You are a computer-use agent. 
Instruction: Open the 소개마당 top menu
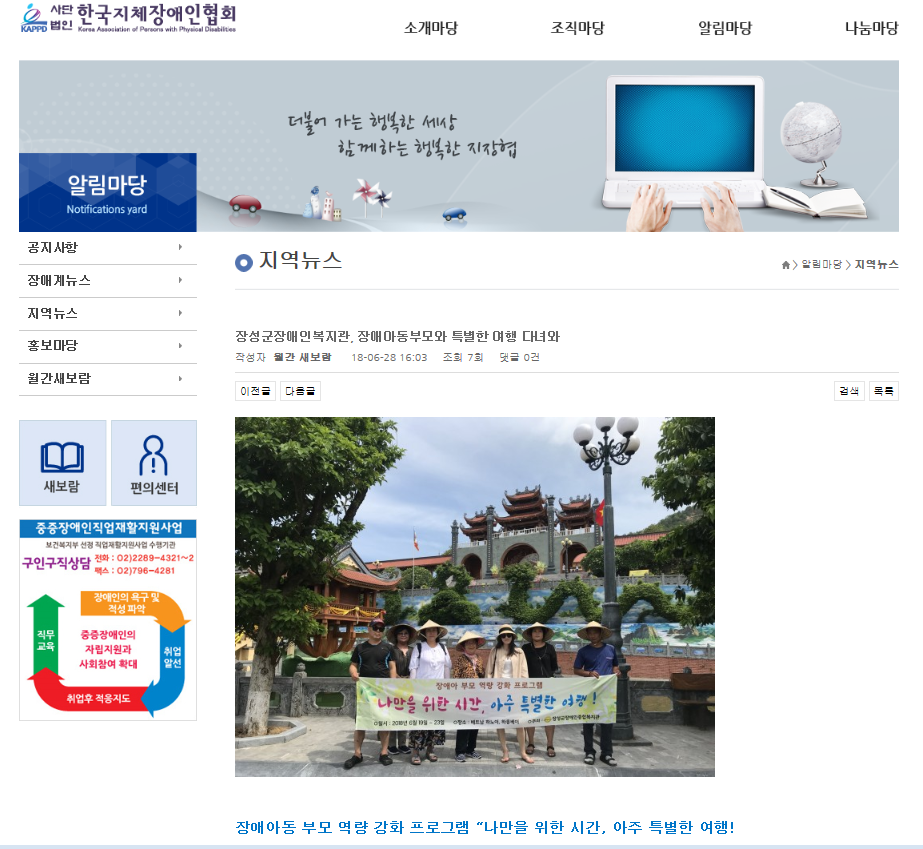[x=431, y=28]
